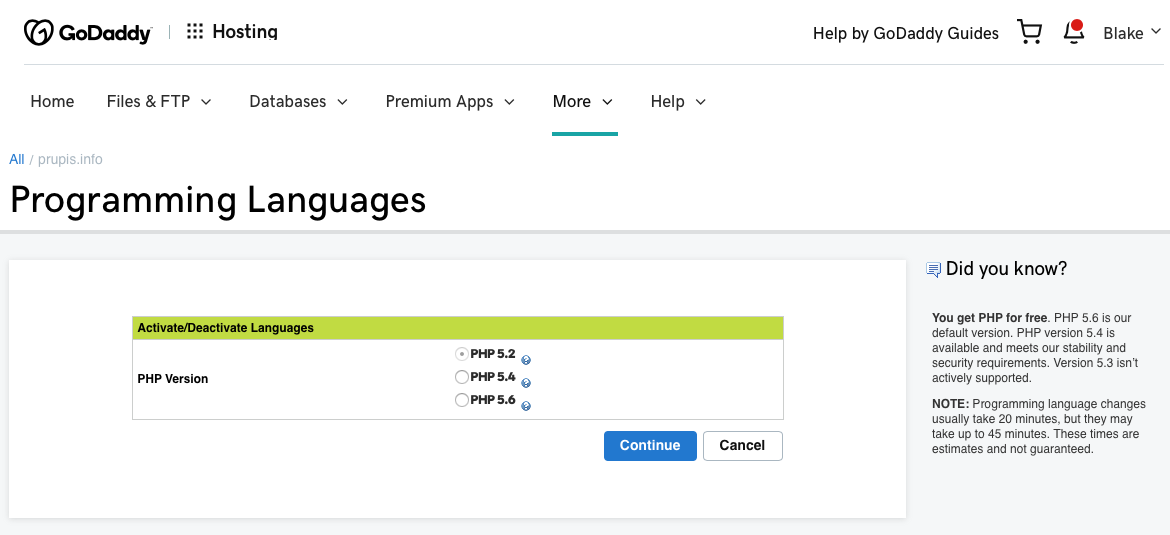View notifications via the bell icon
The image size is (1170, 535).
(1074, 32)
